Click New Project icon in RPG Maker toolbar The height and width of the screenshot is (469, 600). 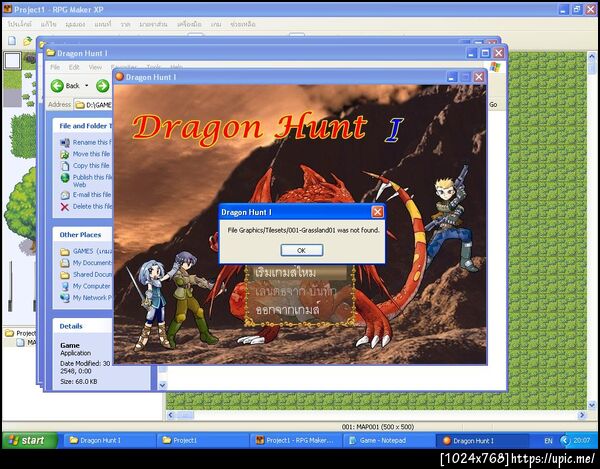[x=12, y=41]
